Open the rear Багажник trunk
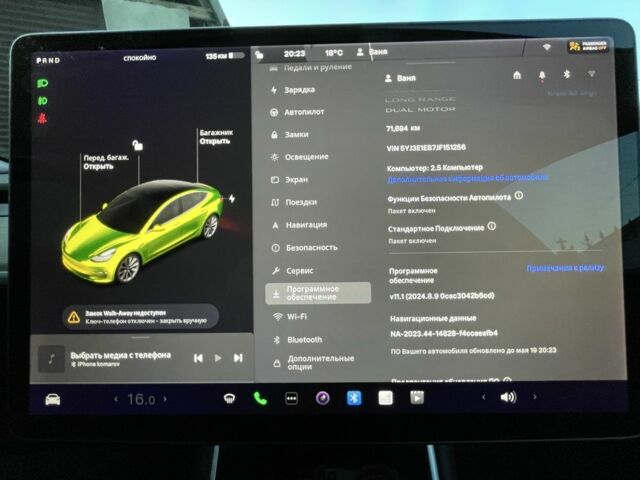640x480 pixels. click(214, 136)
